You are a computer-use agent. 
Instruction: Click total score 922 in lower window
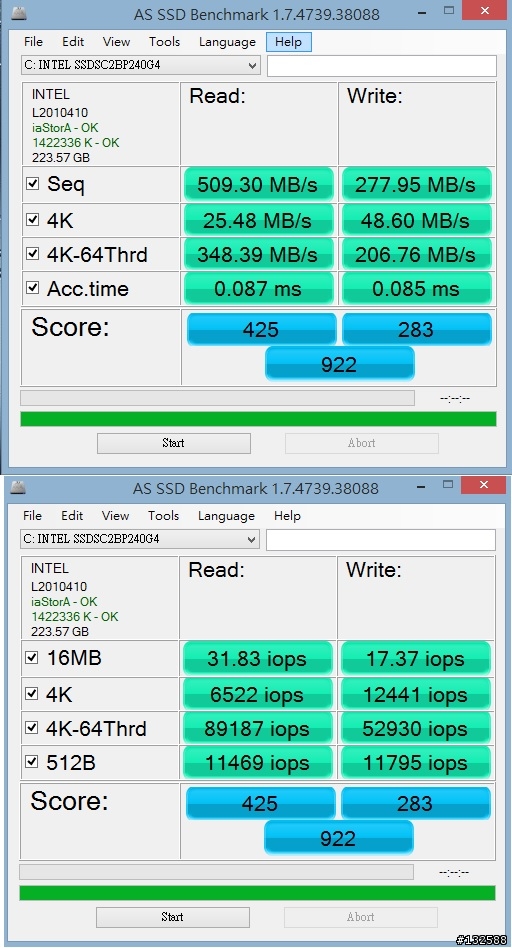(x=339, y=838)
